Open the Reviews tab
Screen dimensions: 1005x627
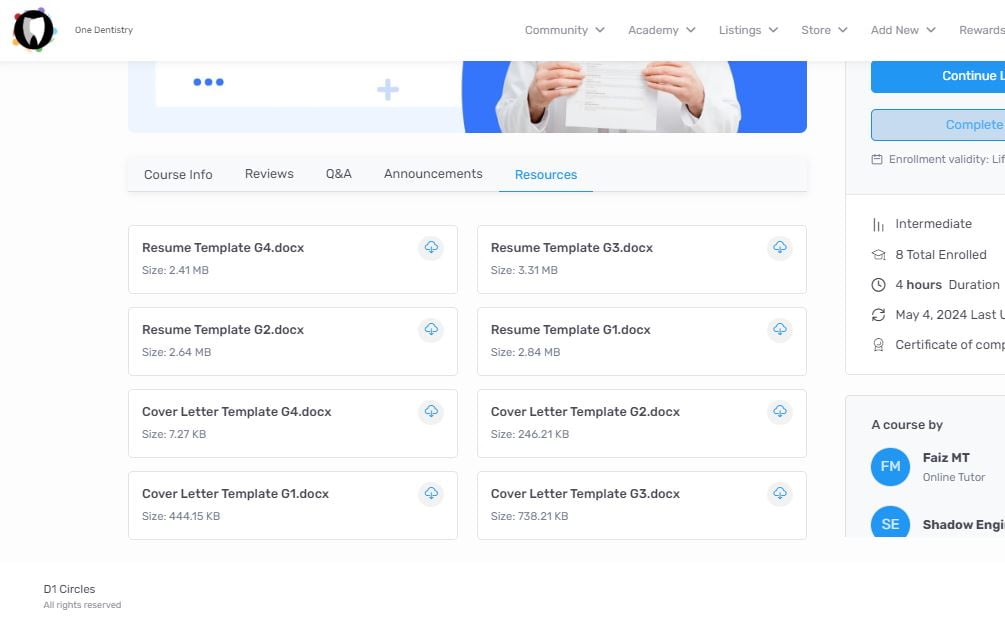269,174
